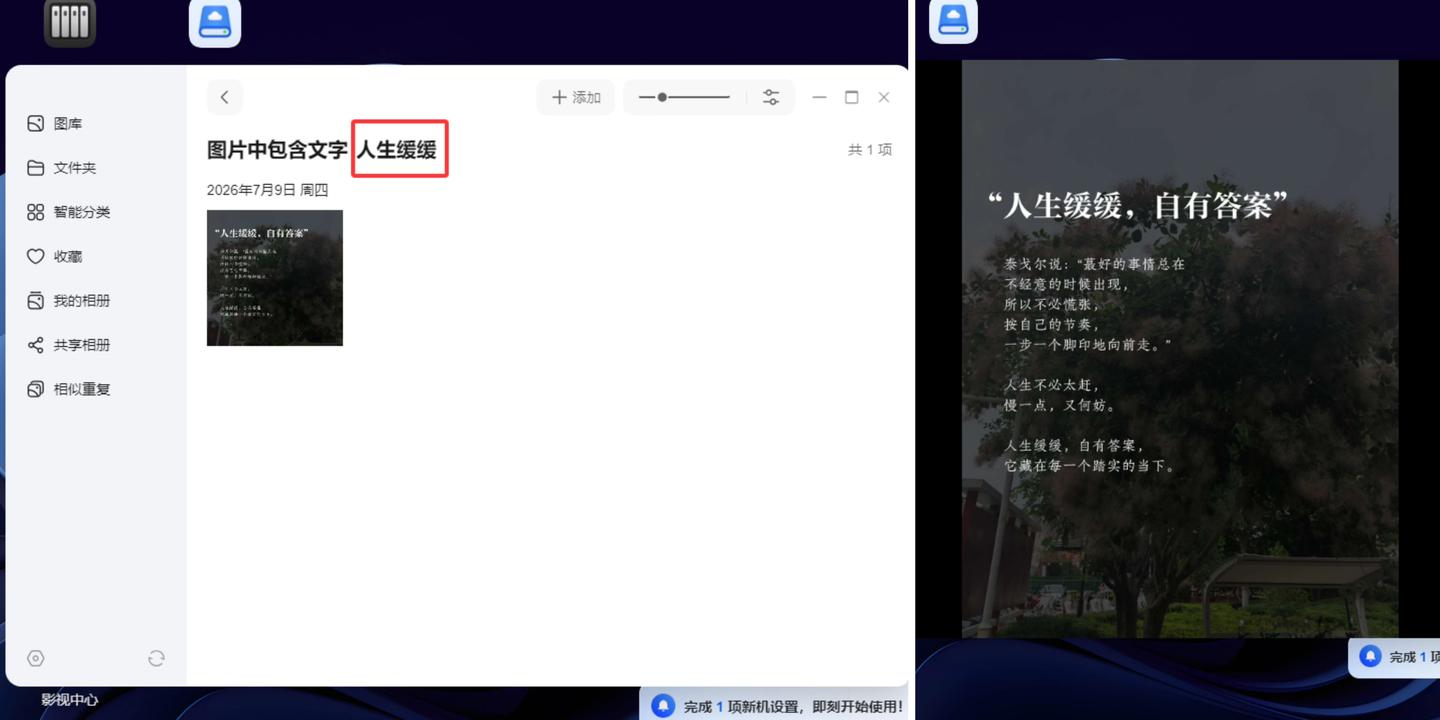Click the 共 1 项 count text
This screenshot has height=720, width=1440.
870,150
